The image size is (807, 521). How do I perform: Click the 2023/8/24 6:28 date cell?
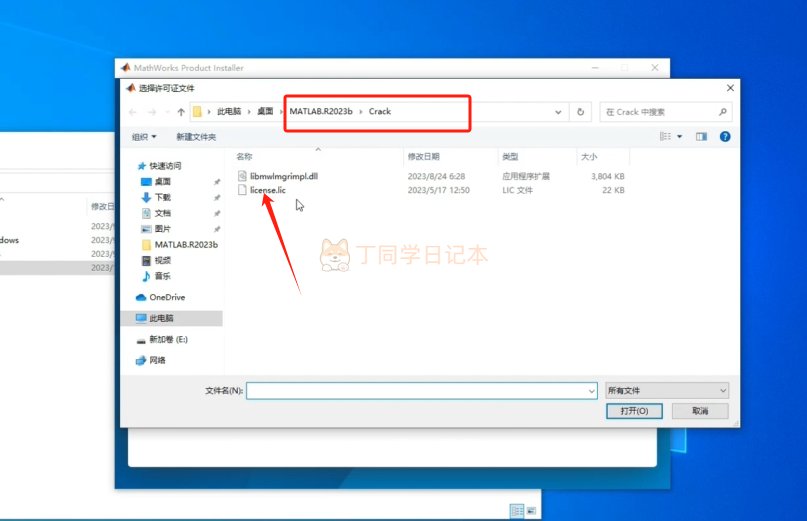(436, 176)
